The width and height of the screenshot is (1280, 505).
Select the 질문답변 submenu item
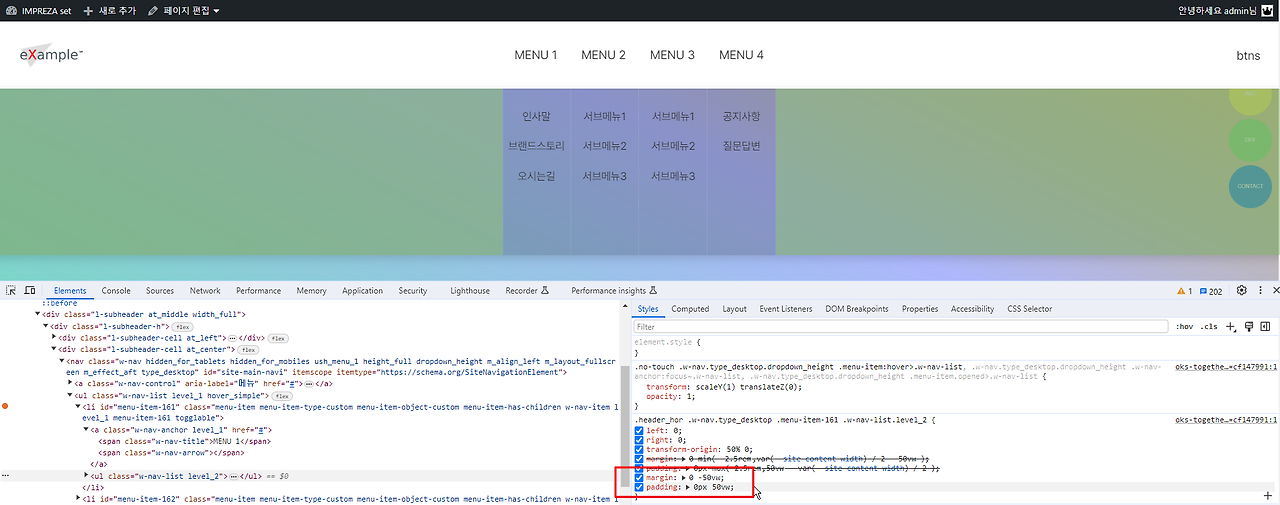pyautogui.click(x=741, y=146)
